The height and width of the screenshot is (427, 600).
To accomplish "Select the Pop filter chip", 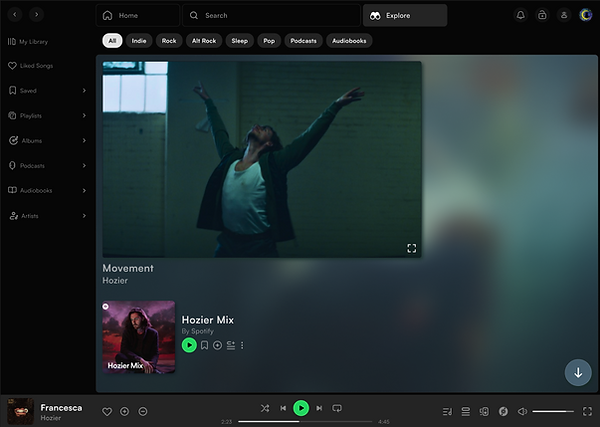I will tap(269, 41).
